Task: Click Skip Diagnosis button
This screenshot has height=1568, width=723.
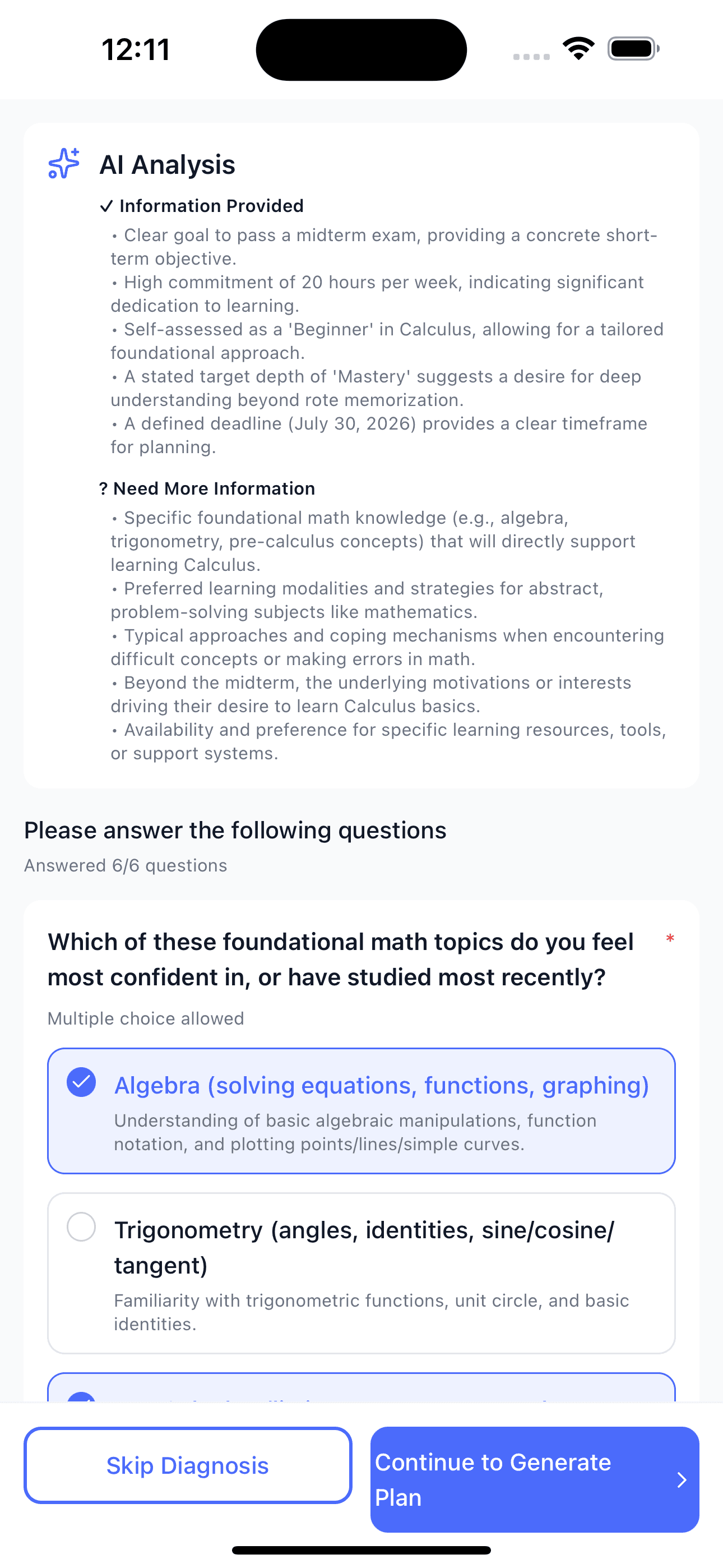Action: point(188,1465)
